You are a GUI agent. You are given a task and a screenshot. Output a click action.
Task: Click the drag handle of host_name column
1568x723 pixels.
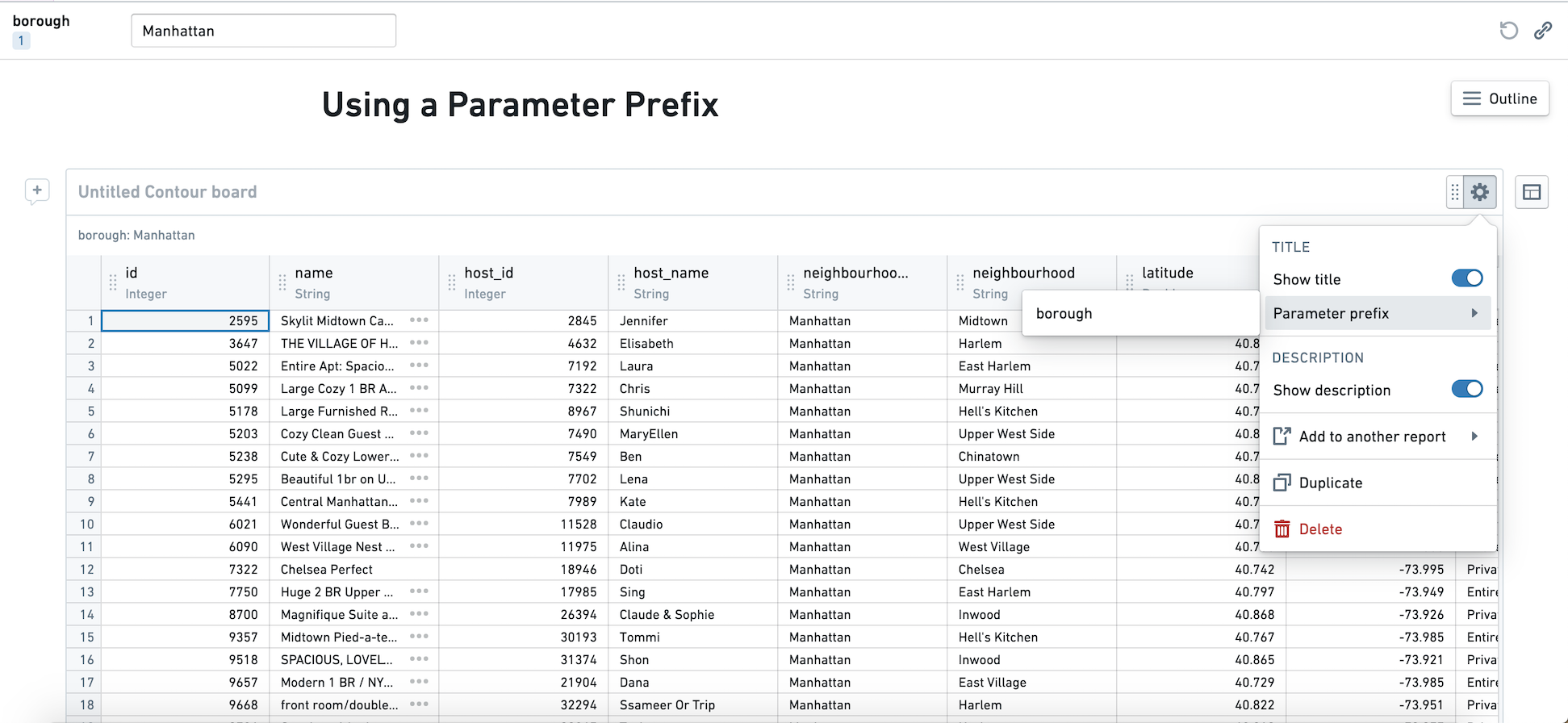click(x=621, y=282)
